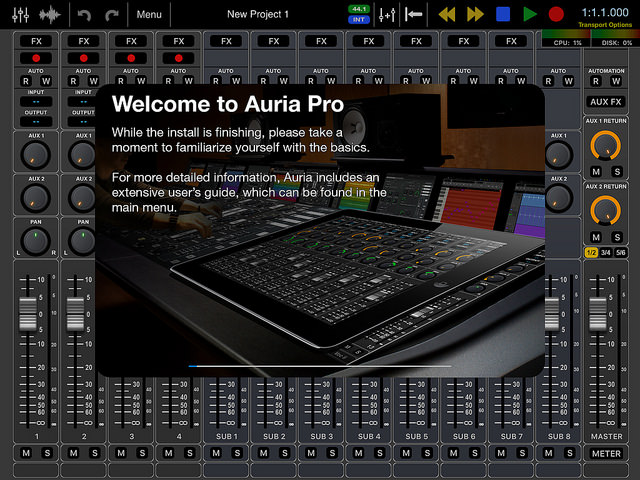Image resolution: width=640 pixels, height=480 pixels.
Task: Open FX for SUB 7 channel
Action: coord(511,41)
